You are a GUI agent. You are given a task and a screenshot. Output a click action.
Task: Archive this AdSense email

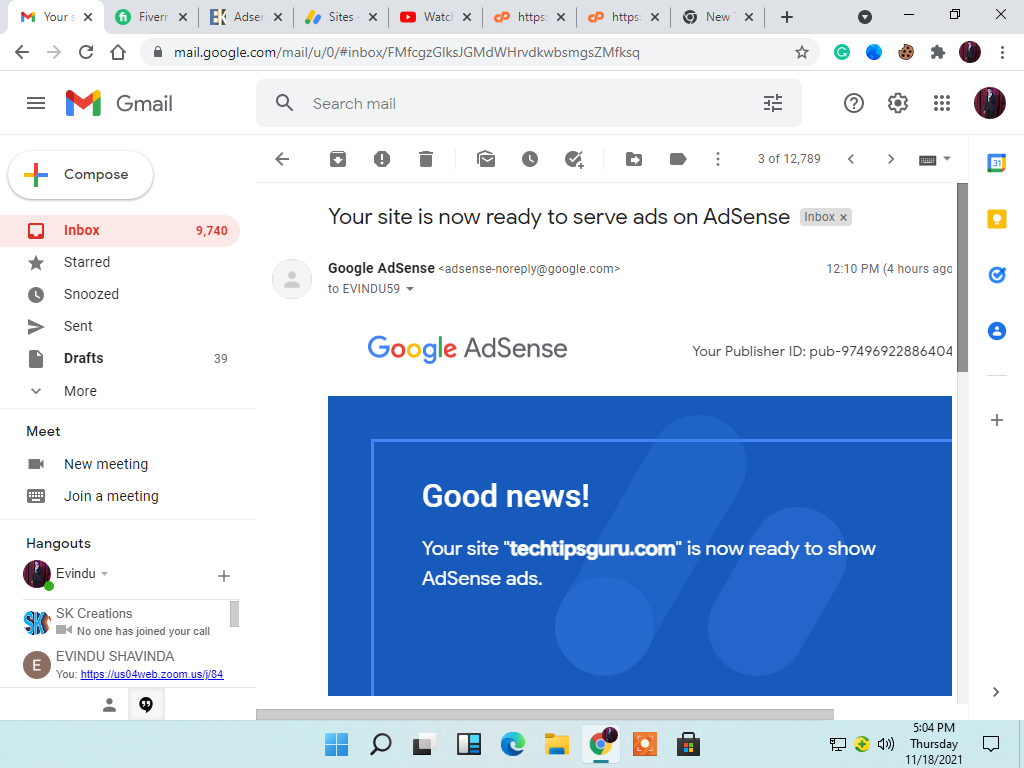click(x=338, y=159)
